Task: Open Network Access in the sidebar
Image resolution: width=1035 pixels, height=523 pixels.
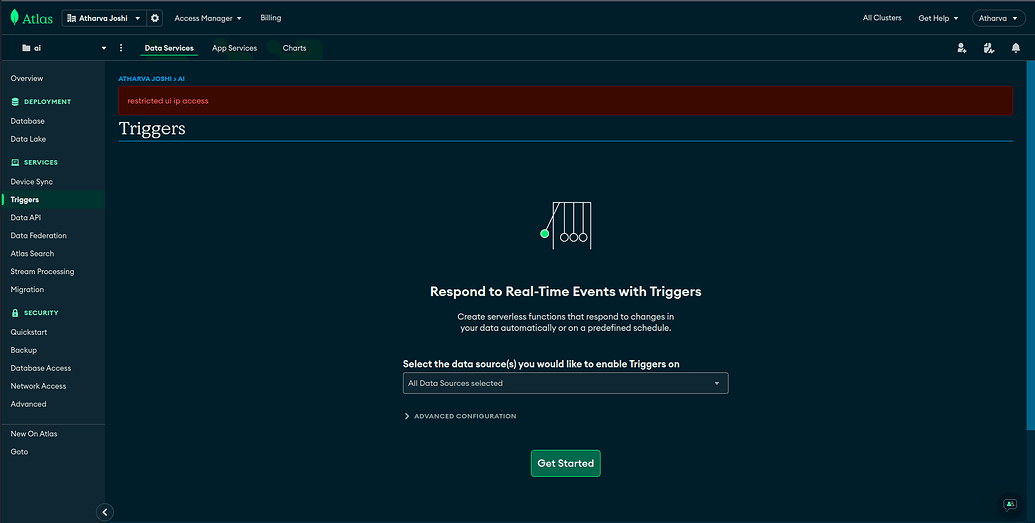Action: point(38,386)
